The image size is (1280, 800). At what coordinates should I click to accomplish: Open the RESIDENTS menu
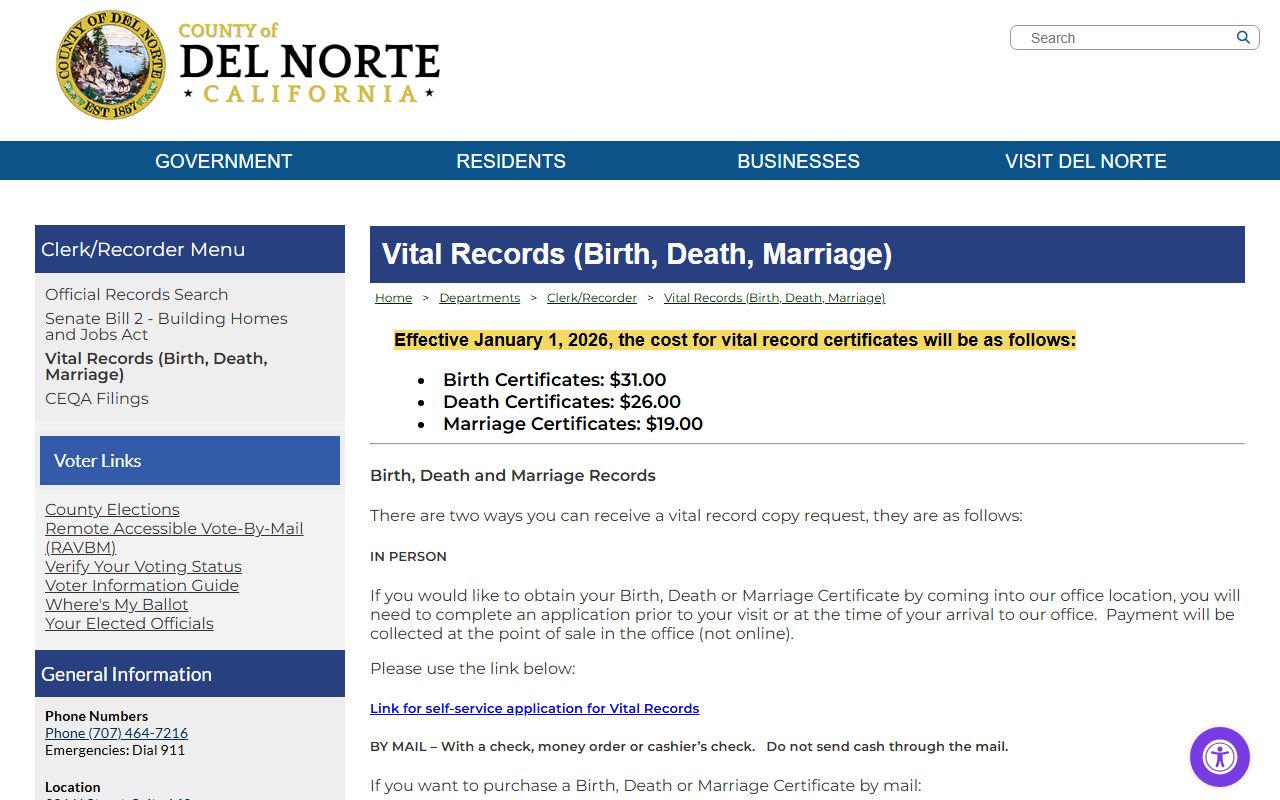pos(511,161)
